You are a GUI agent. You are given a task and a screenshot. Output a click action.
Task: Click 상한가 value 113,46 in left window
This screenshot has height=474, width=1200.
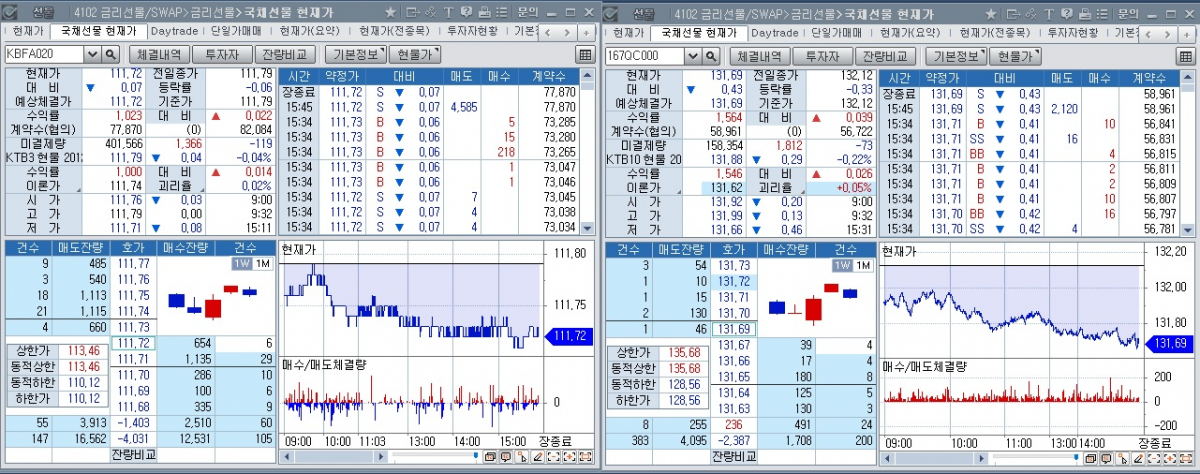click(84, 351)
